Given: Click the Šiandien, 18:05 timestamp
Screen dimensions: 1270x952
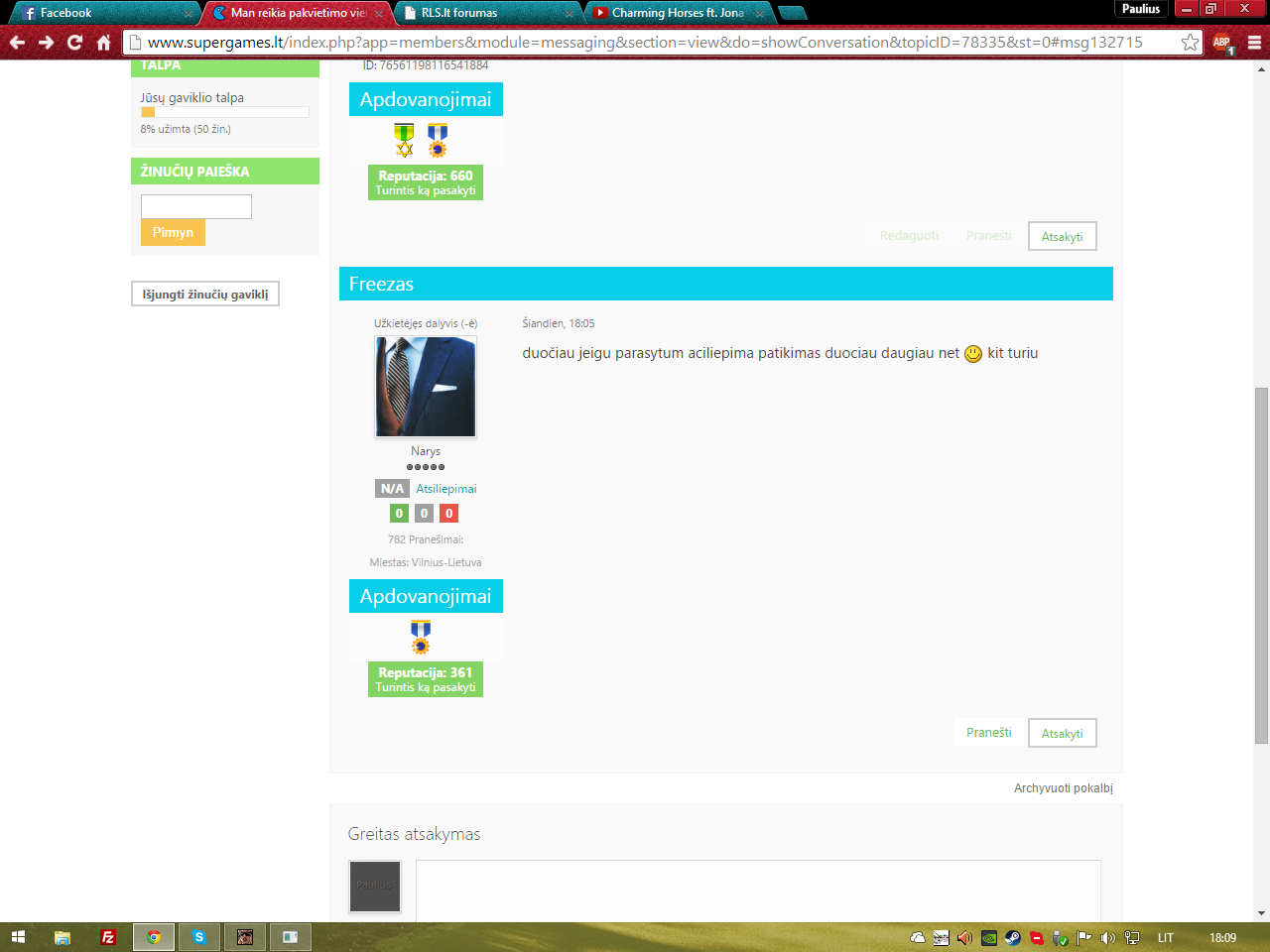Looking at the screenshot, I should coord(559,323).
